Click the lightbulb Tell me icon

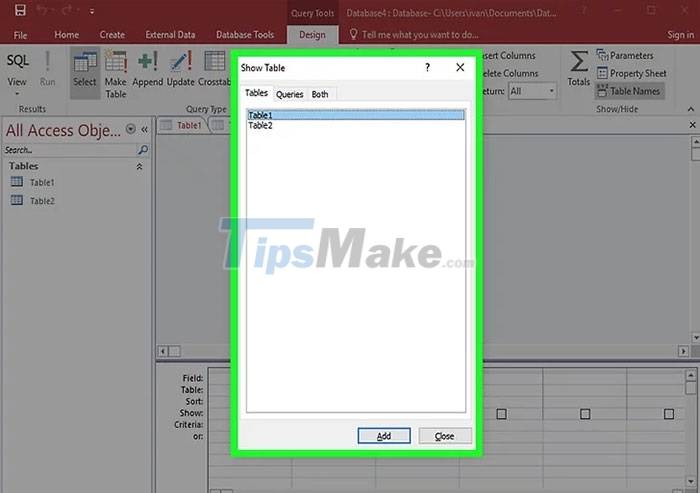click(x=353, y=34)
